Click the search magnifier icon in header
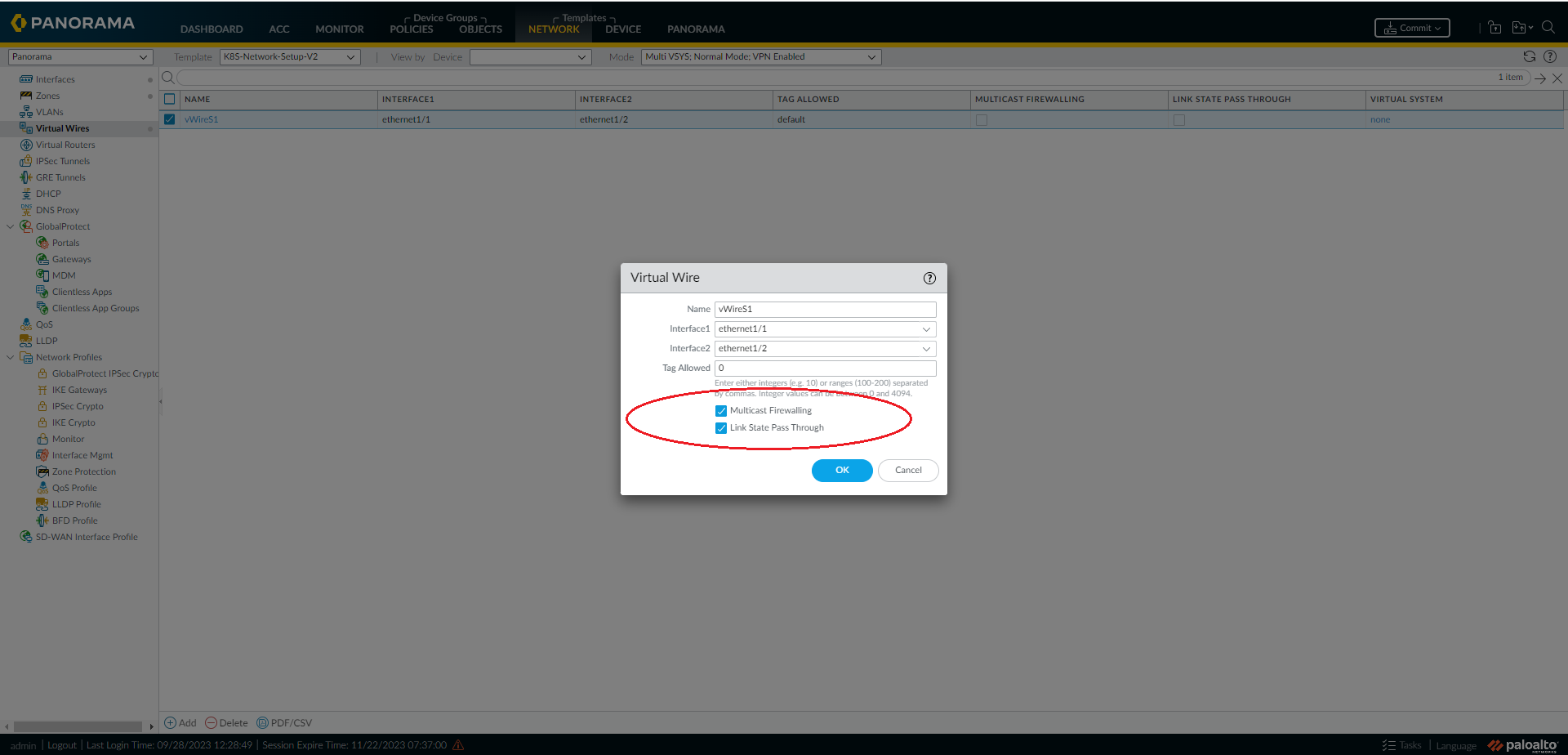The image size is (1568, 755). click(x=1548, y=27)
